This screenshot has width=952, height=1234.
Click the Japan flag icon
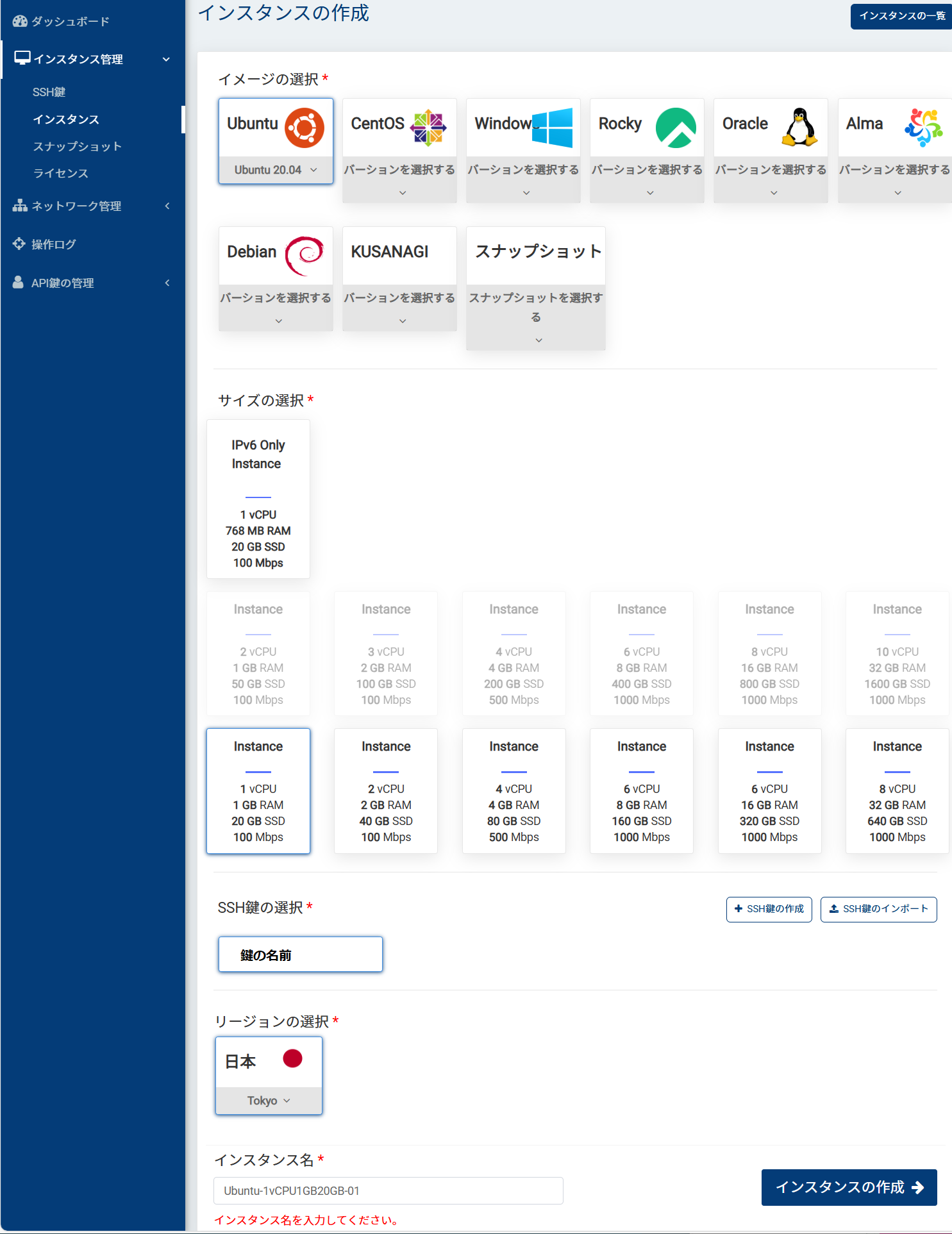click(x=292, y=1058)
